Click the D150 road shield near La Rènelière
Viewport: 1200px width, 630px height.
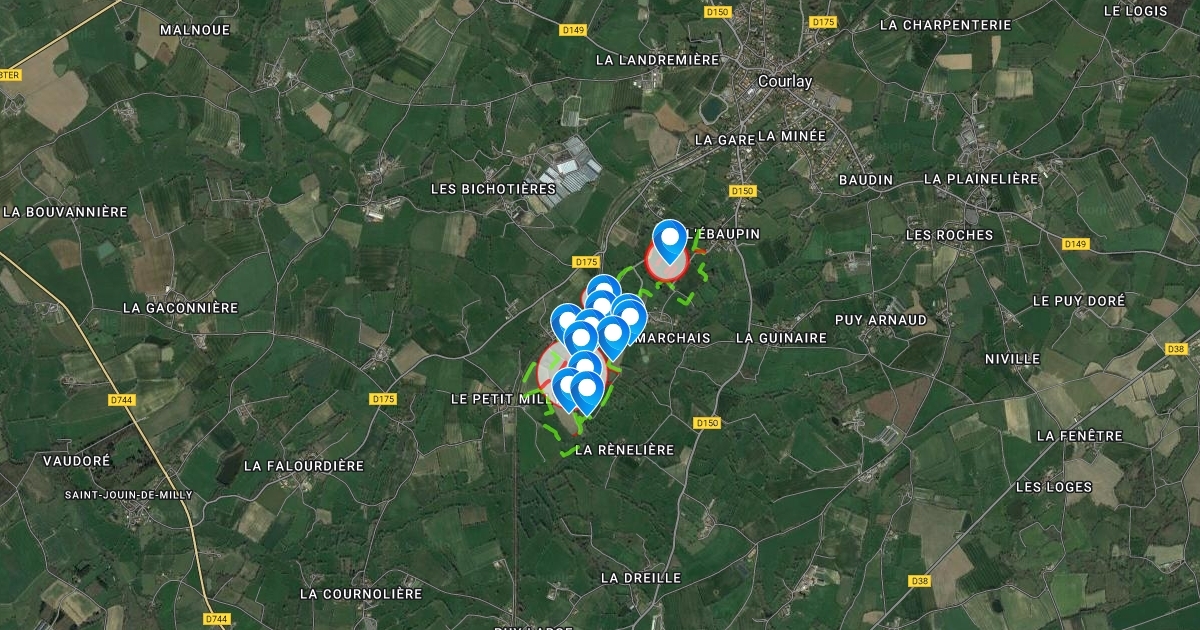click(706, 423)
